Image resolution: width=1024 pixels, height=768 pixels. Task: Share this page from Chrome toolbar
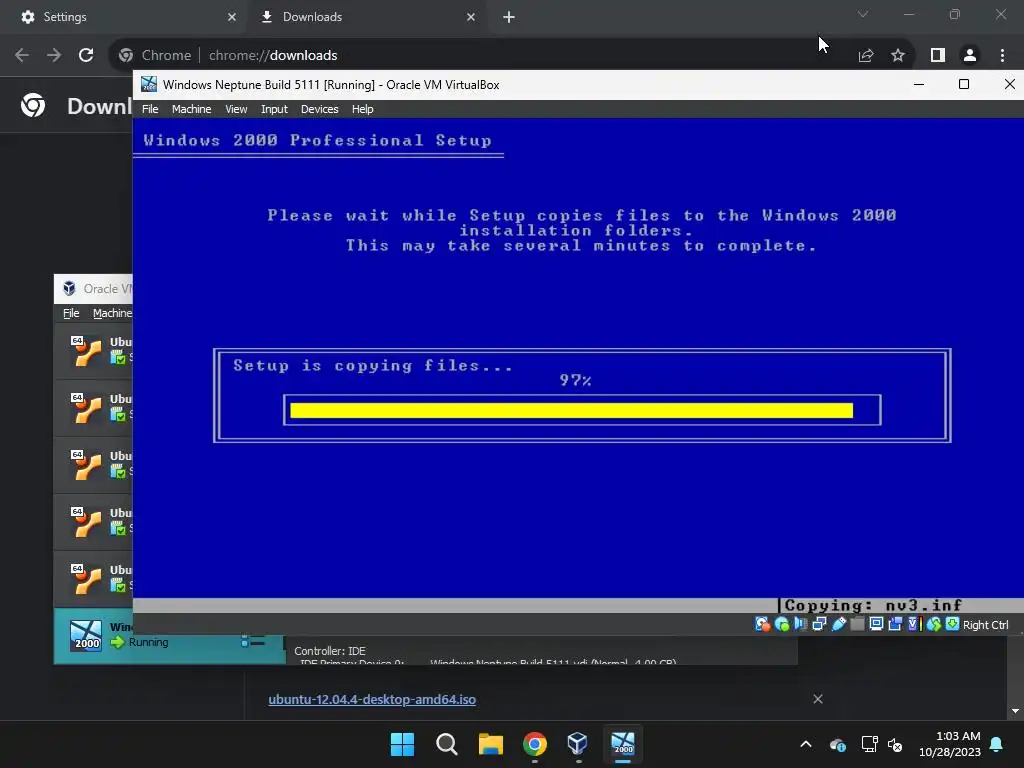[x=866, y=56]
